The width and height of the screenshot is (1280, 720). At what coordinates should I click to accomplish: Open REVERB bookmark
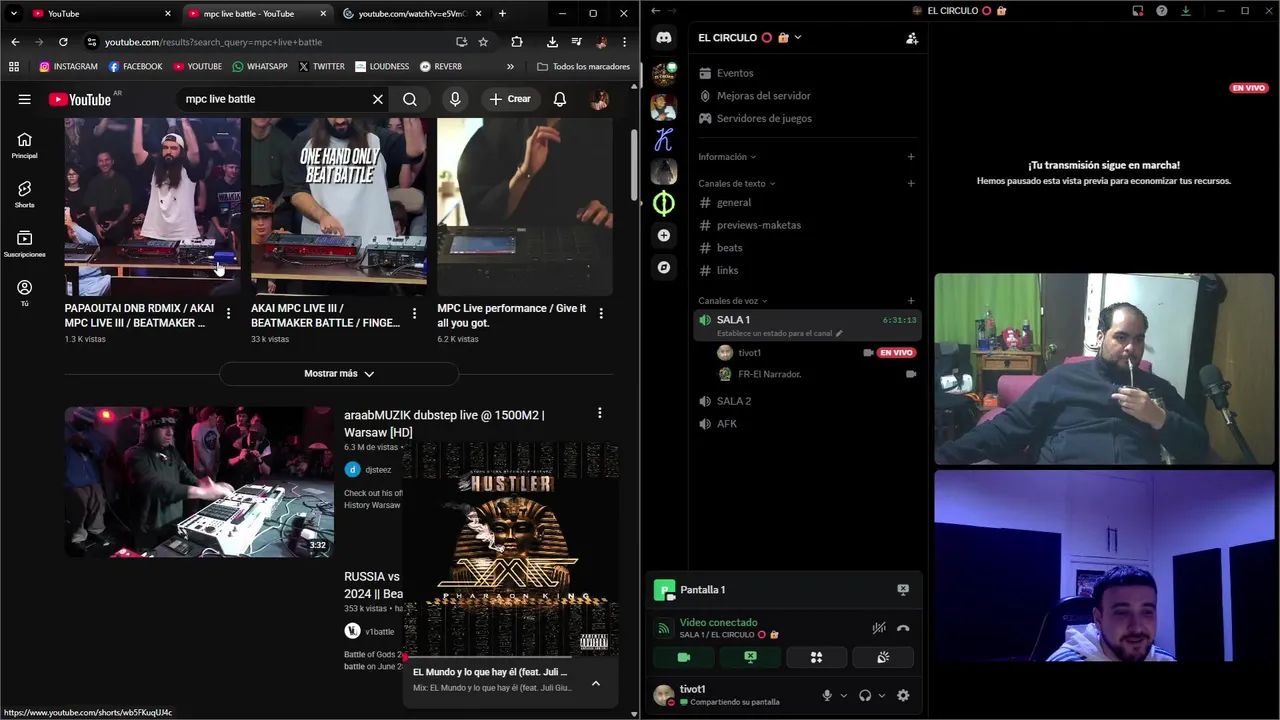[x=441, y=66]
